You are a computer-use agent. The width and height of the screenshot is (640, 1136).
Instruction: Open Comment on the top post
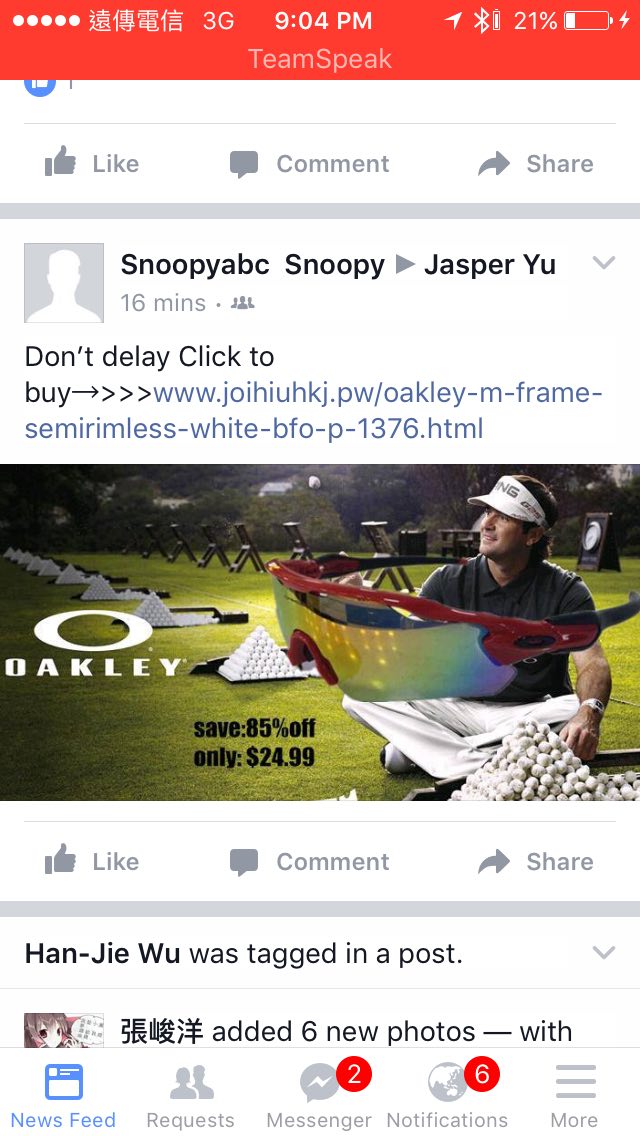309,163
